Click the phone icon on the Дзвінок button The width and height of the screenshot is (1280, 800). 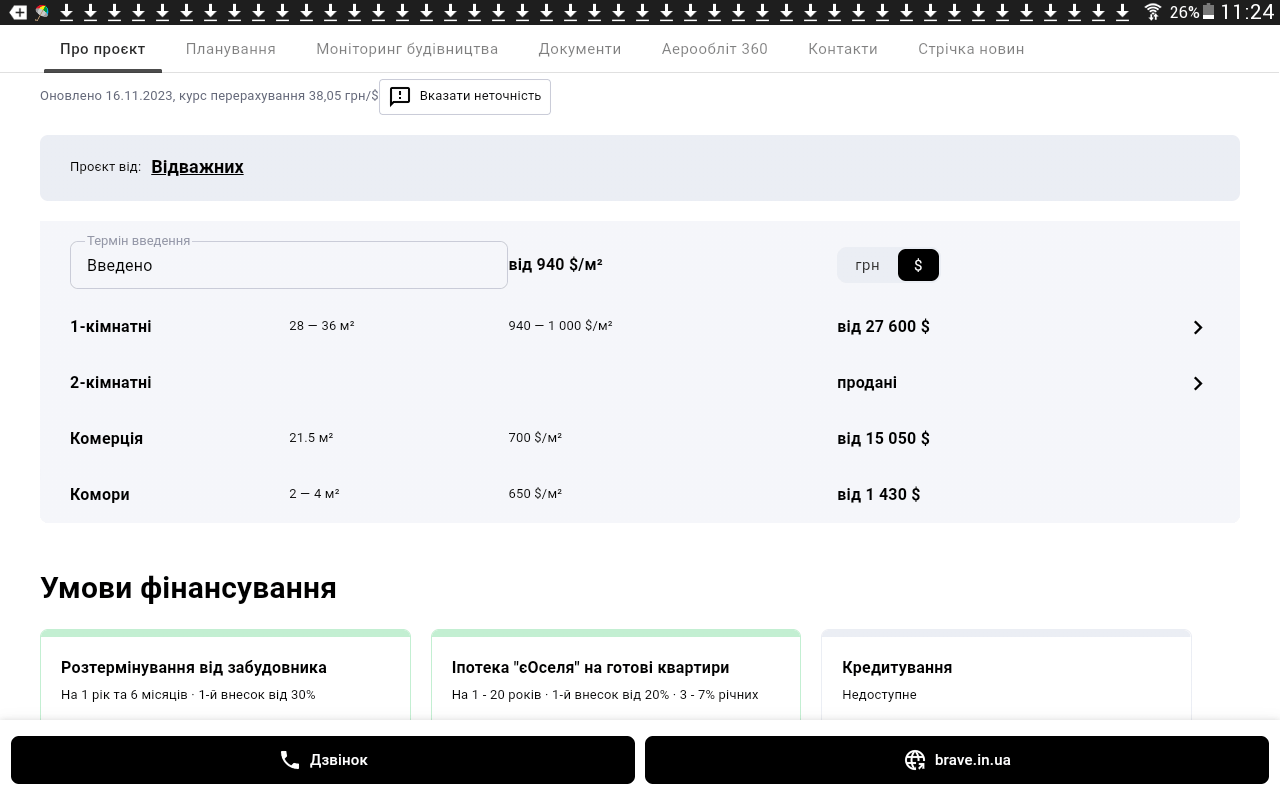290,760
